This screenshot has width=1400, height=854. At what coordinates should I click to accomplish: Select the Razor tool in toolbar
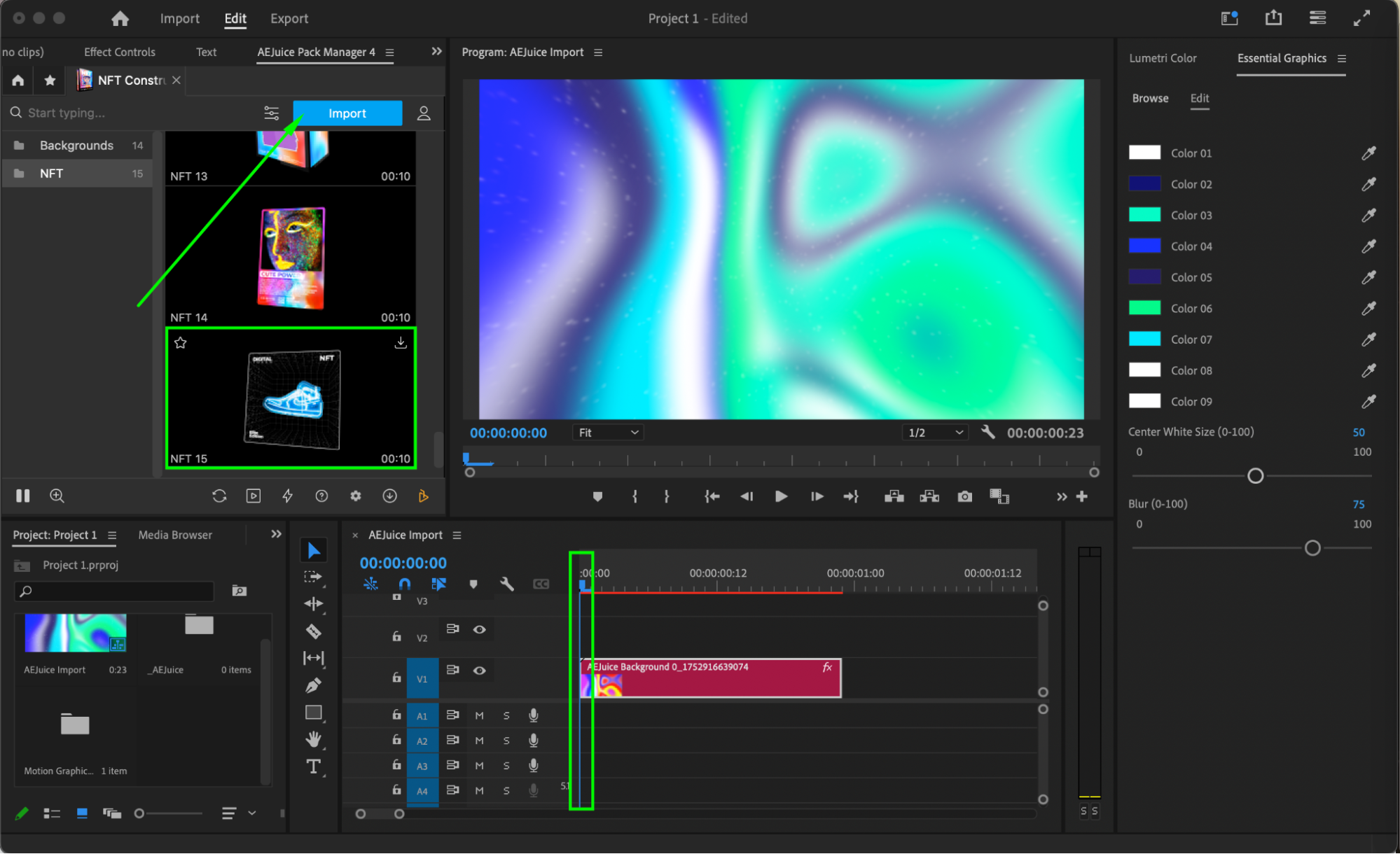click(x=313, y=631)
